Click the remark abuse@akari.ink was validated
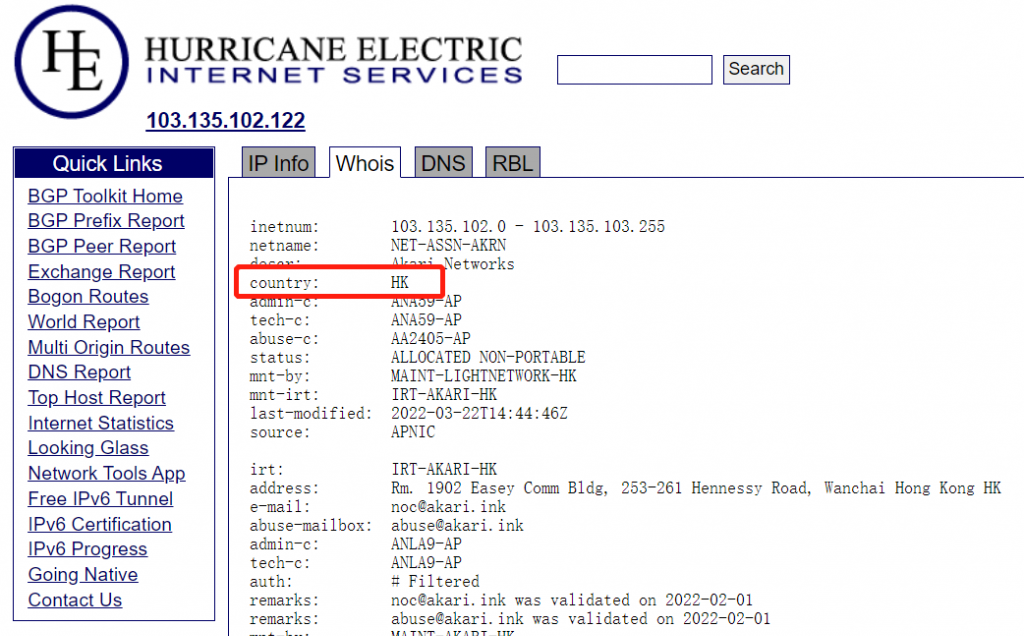Image resolution: width=1024 pixels, height=636 pixels. coord(581,619)
